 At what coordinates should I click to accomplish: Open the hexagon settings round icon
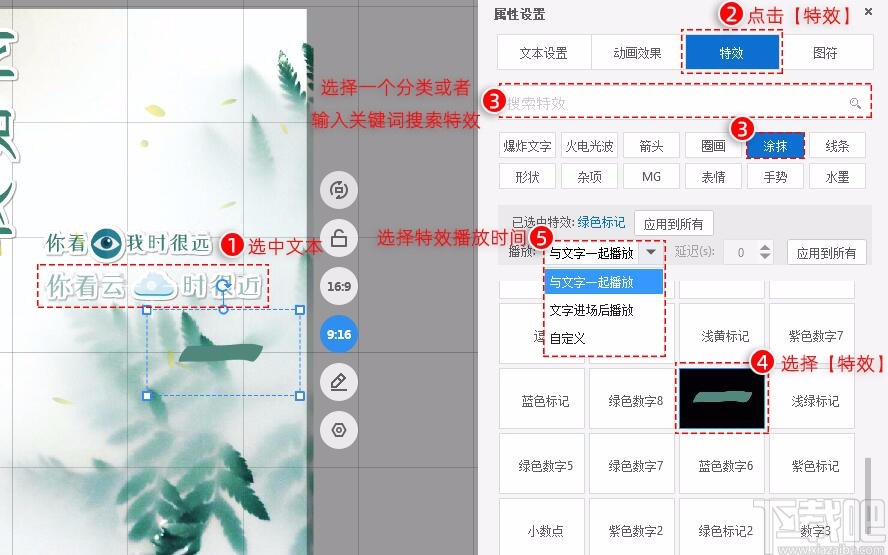click(x=339, y=430)
